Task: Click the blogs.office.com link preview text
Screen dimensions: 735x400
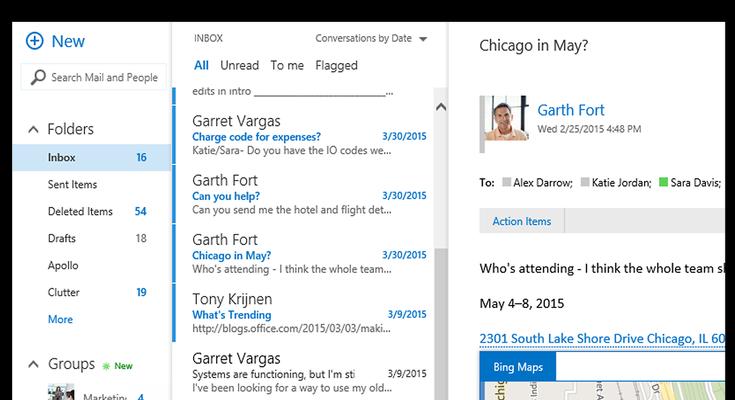Action: (x=291, y=328)
